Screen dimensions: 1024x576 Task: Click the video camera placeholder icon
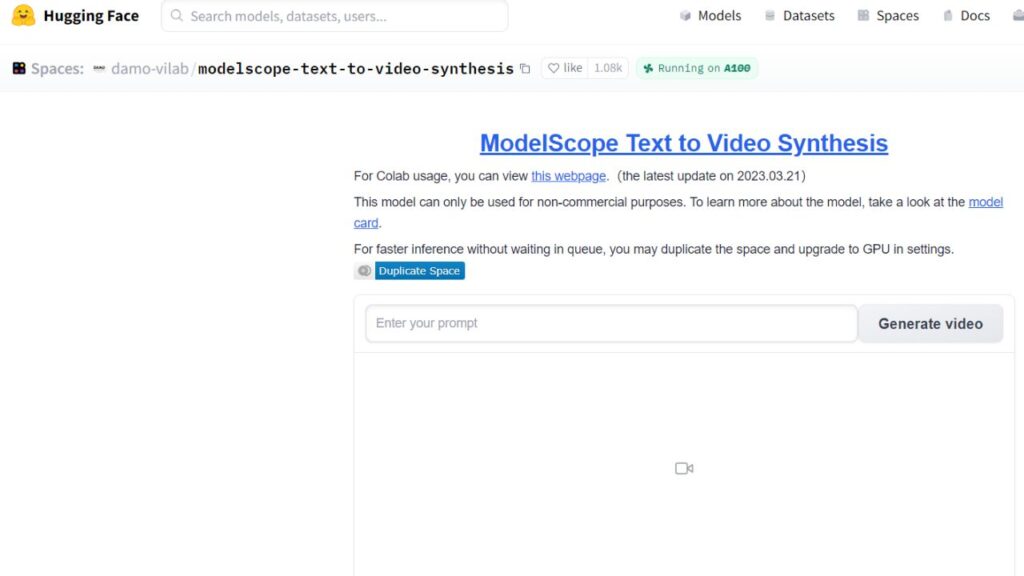[684, 468]
